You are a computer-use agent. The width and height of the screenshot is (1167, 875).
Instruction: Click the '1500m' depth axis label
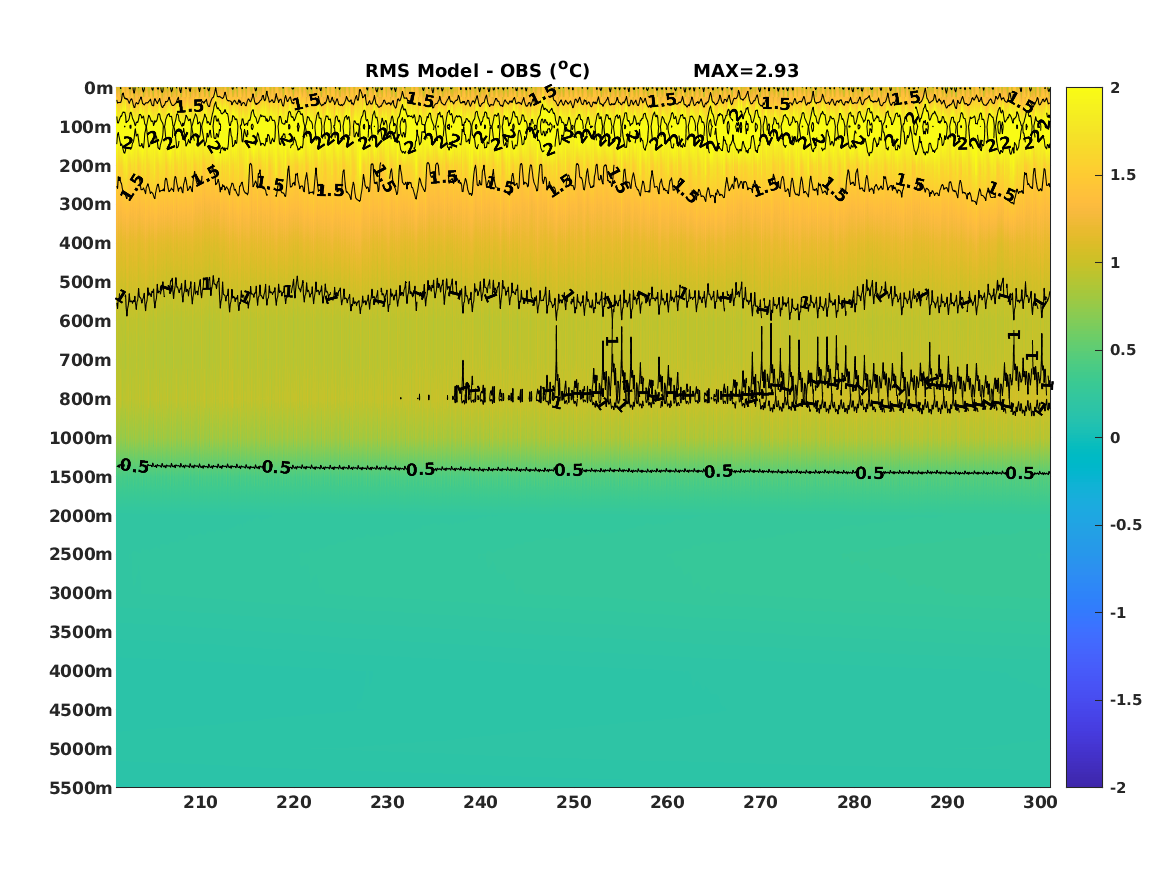81,477
